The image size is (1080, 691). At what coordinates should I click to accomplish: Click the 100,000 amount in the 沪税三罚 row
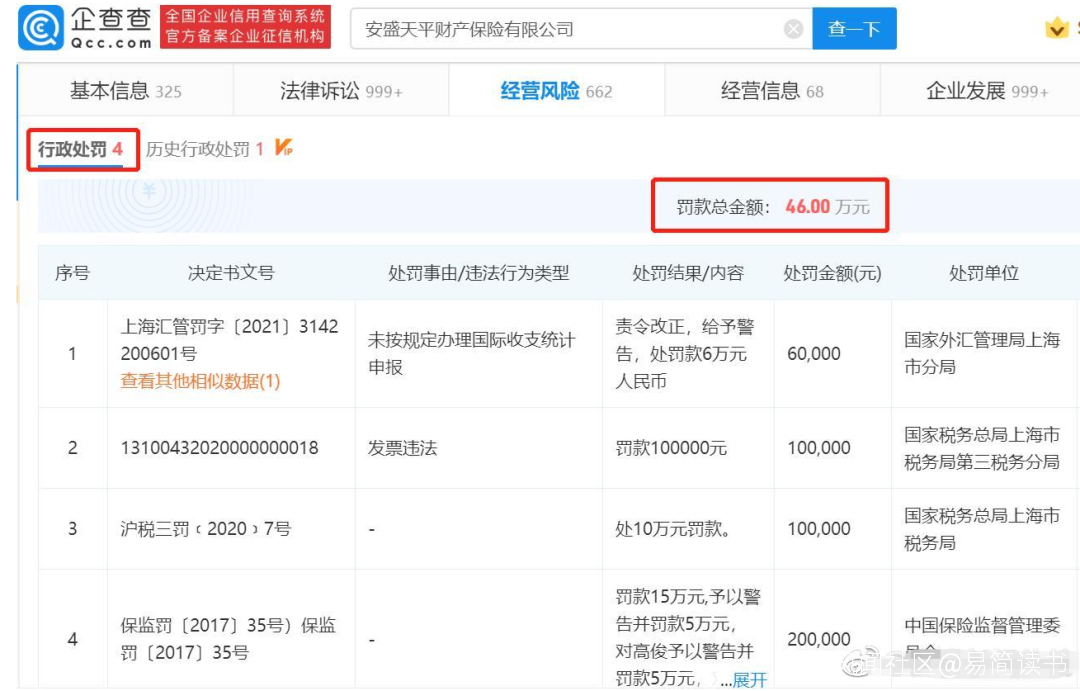[x=818, y=528]
